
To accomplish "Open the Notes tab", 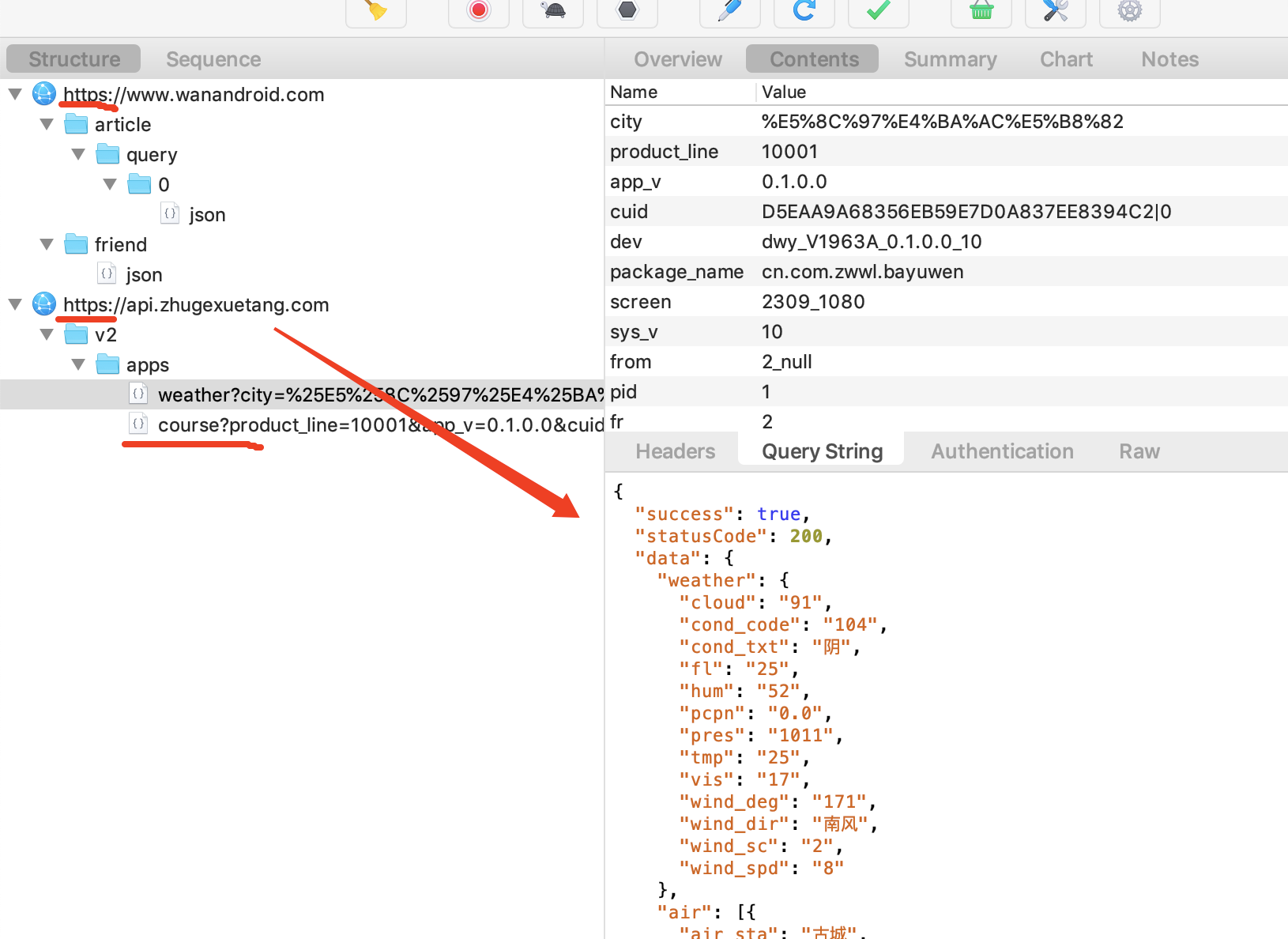I will (x=1169, y=59).
